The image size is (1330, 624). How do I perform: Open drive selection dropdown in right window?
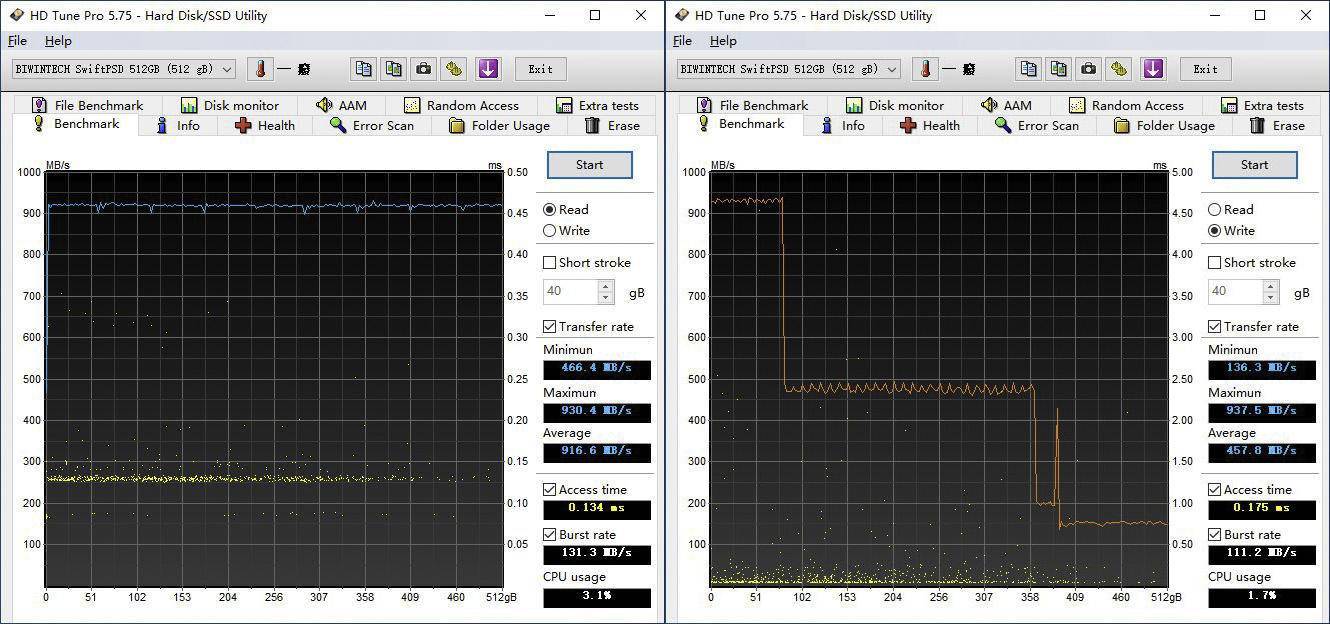(789, 69)
